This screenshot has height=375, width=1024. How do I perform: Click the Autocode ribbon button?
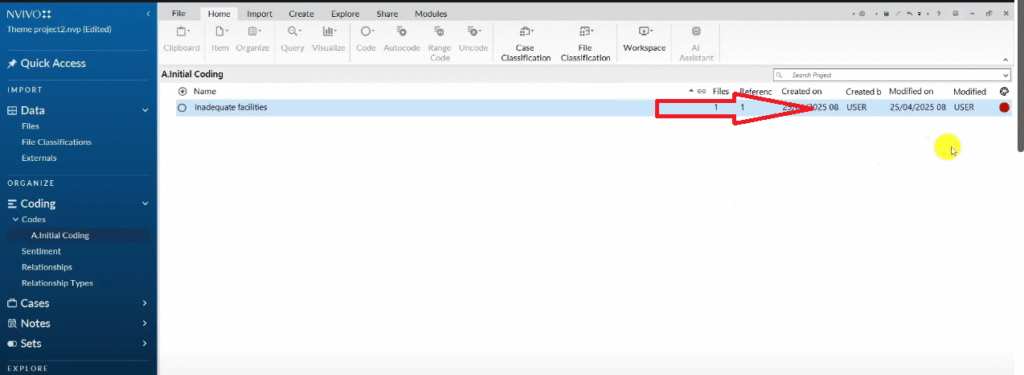click(x=401, y=39)
